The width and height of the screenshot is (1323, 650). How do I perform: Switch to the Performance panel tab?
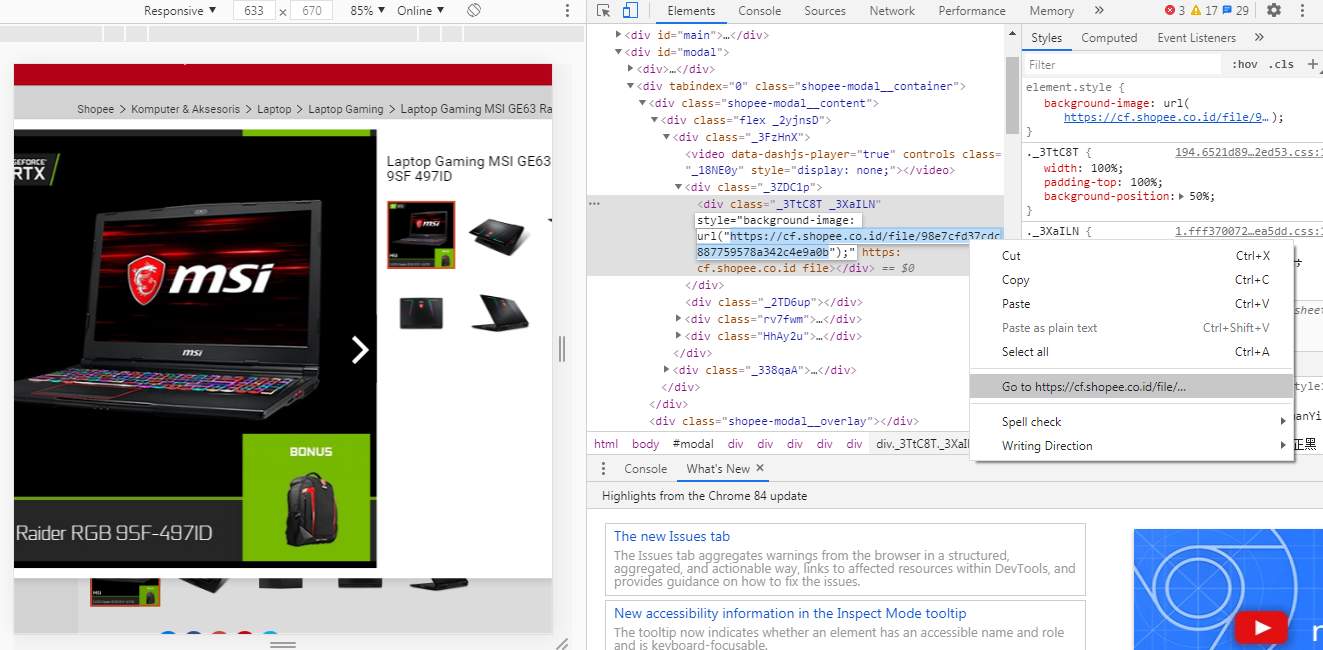click(972, 10)
